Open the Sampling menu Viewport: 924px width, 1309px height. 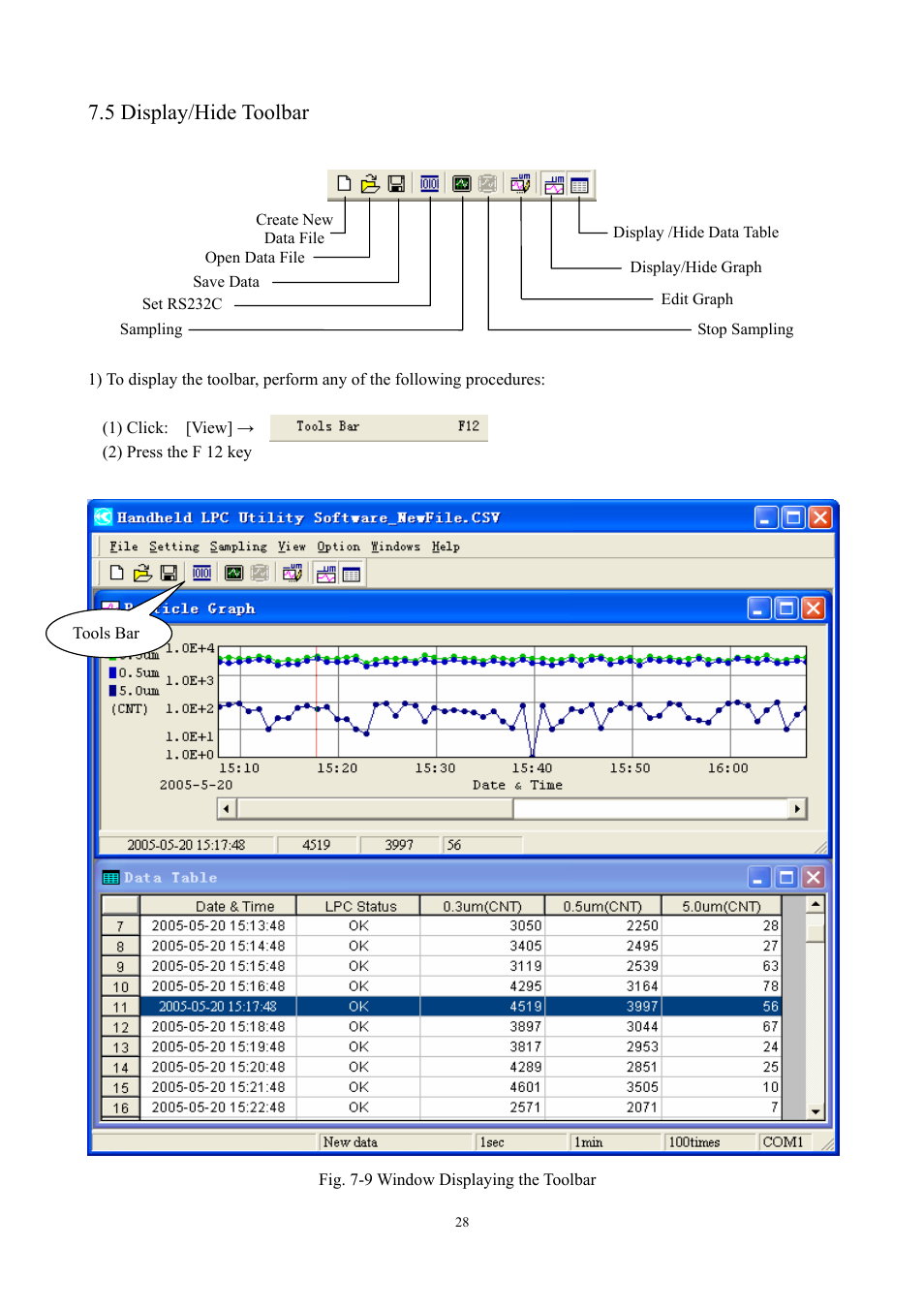(238, 546)
